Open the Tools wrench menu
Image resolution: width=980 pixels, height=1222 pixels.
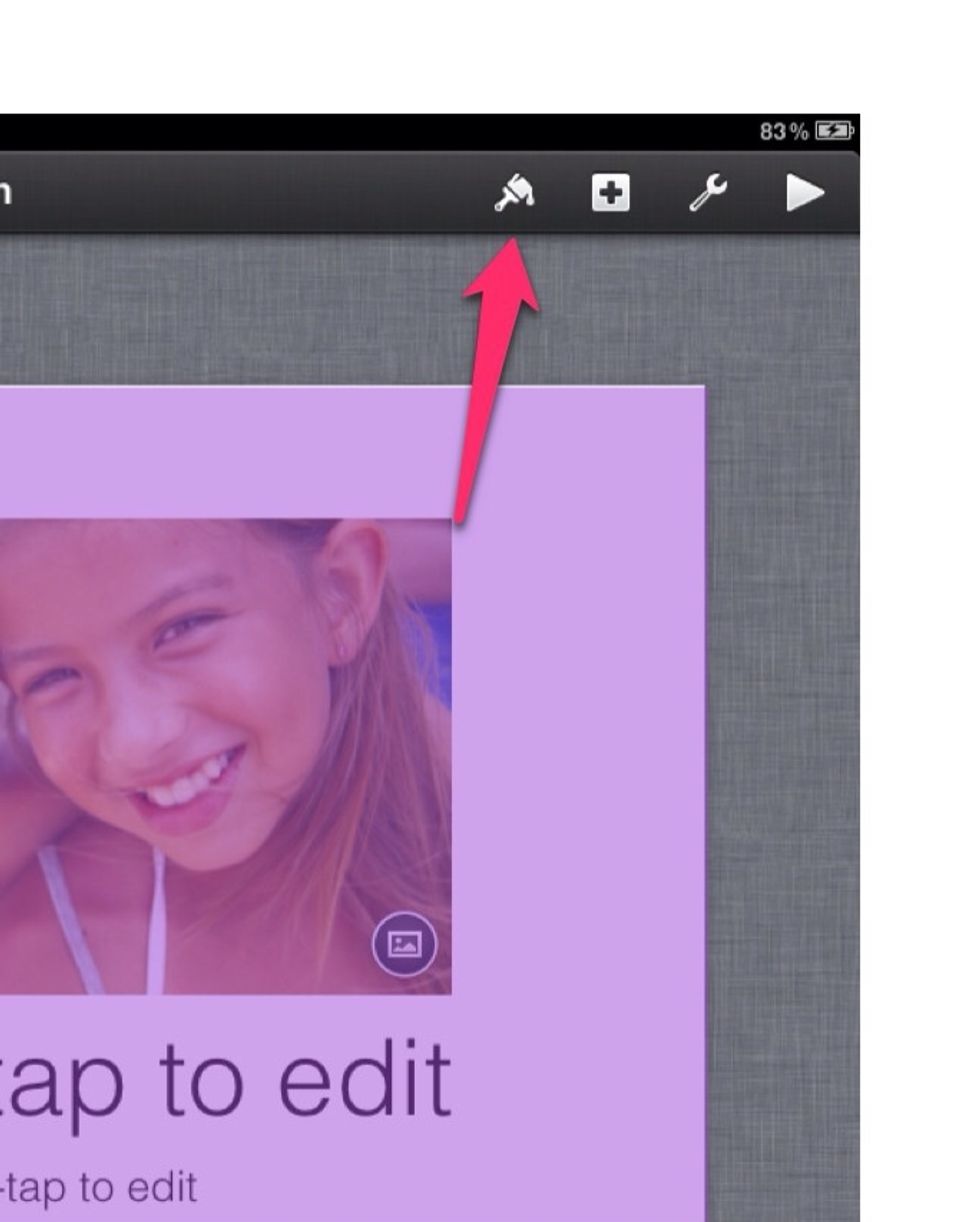pos(707,193)
